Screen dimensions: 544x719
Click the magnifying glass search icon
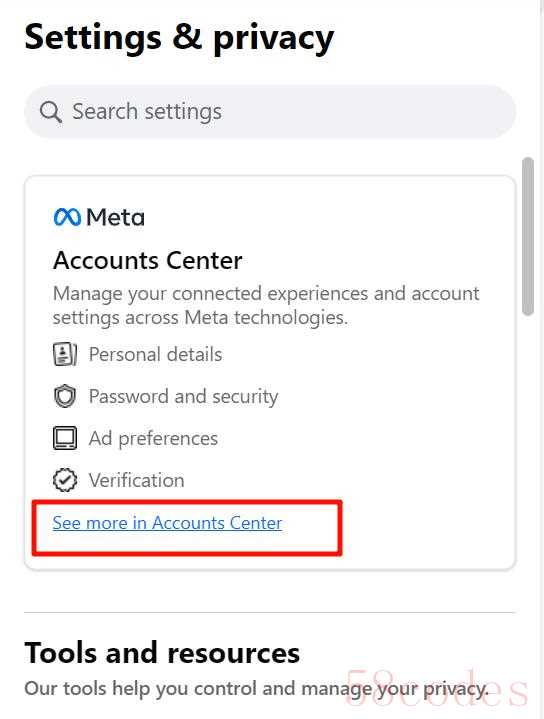(50, 112)
